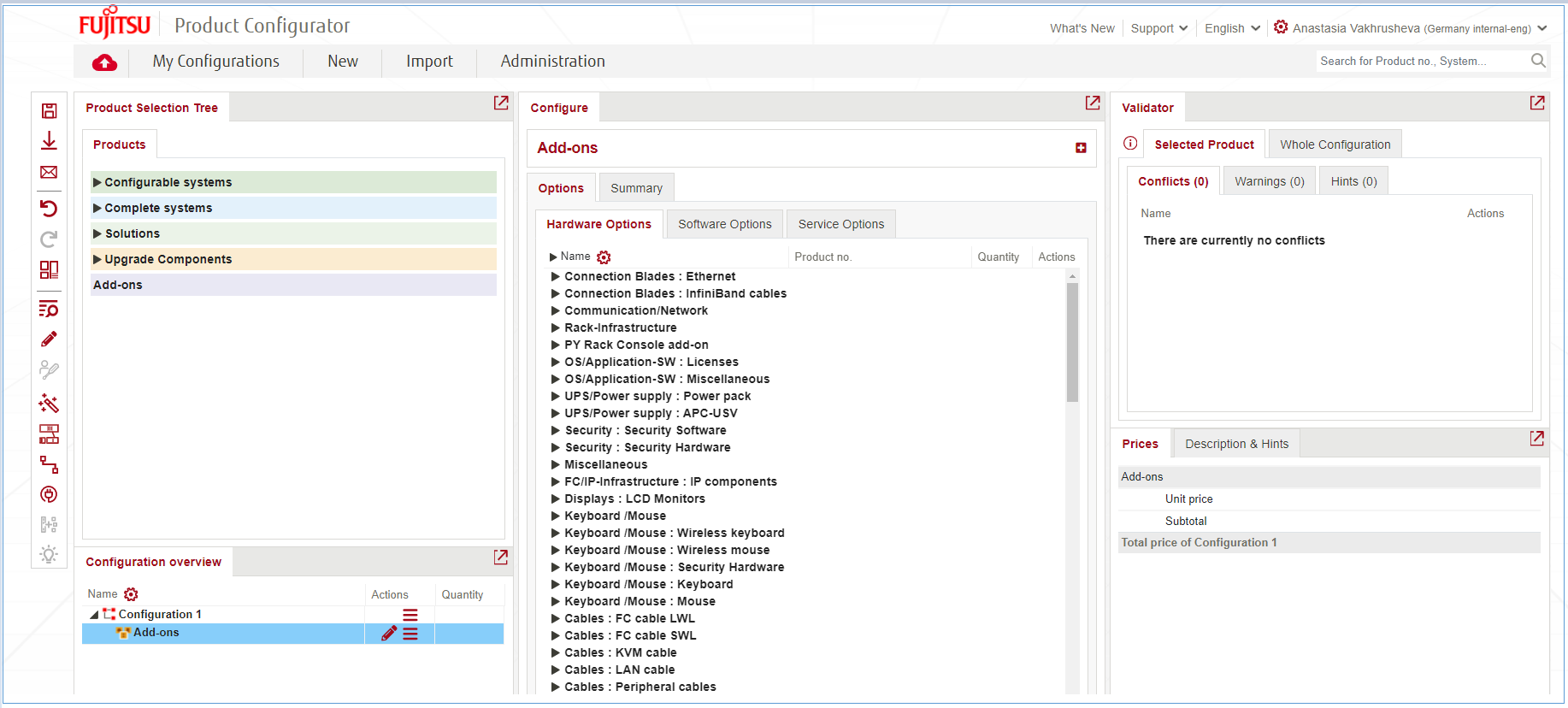Open the Administration menu
This screenshot has width=1568, height=708.
coord(553,62)
